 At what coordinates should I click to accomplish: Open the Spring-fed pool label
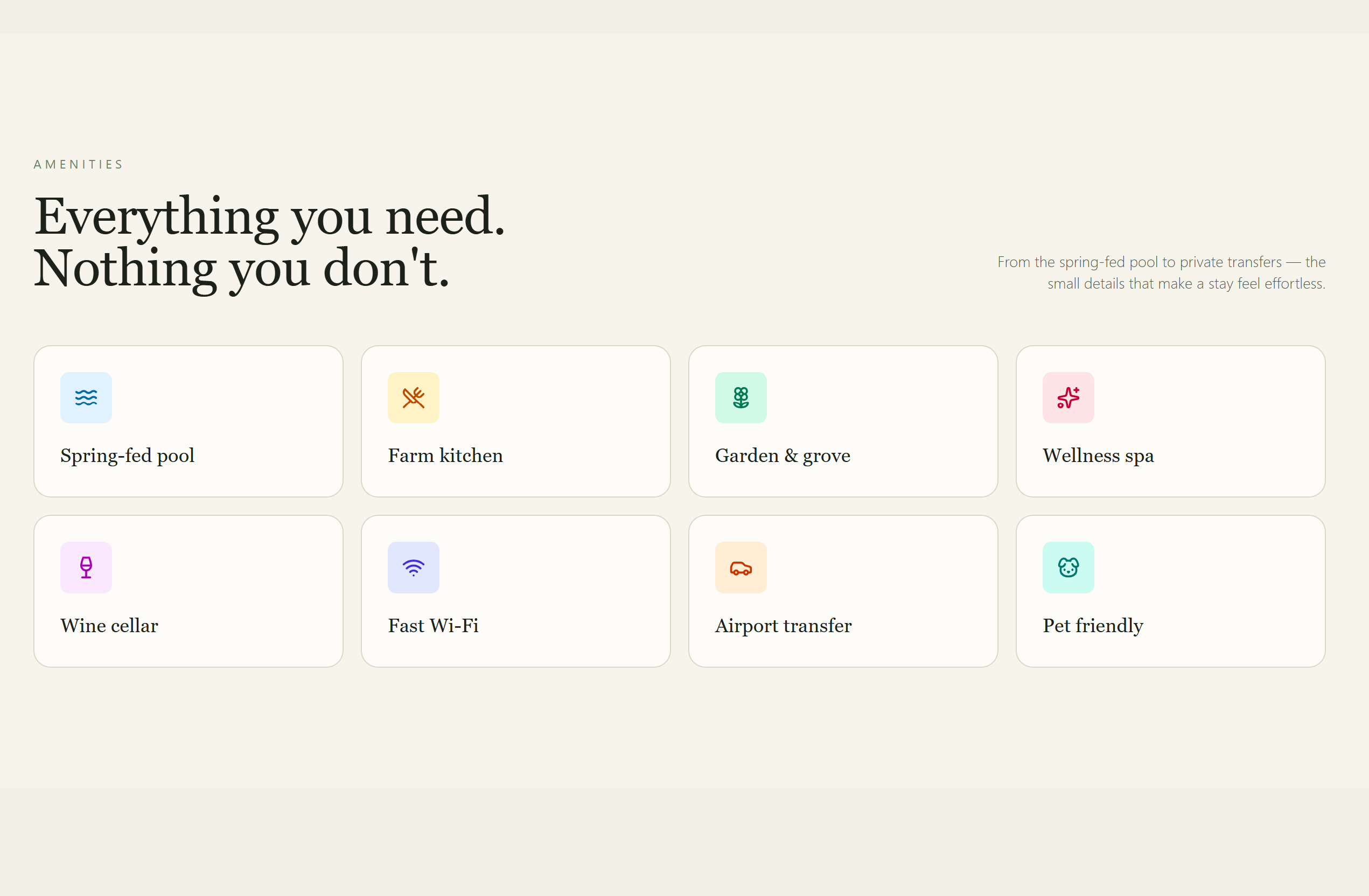tap(127, 456)
